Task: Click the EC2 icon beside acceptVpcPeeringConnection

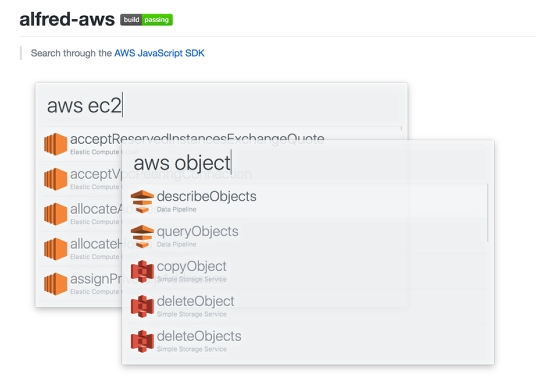Action: tap(56, 179)
